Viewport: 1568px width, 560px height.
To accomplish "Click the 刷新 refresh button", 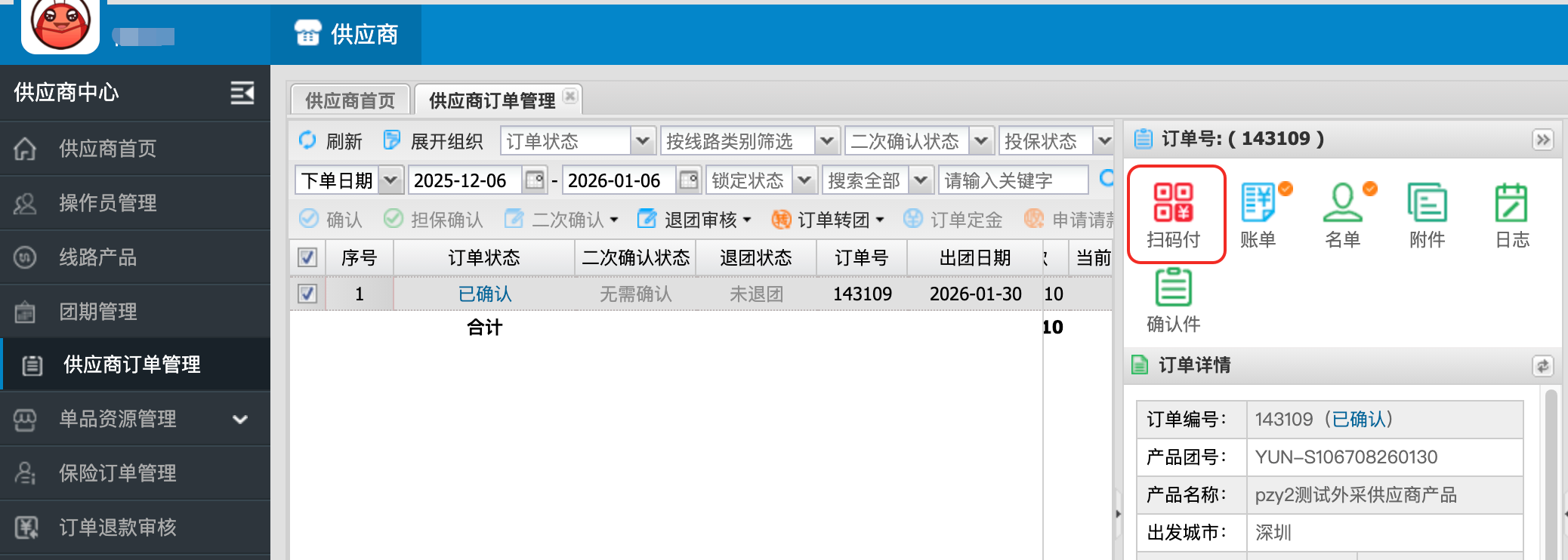I will pos(331,141).
